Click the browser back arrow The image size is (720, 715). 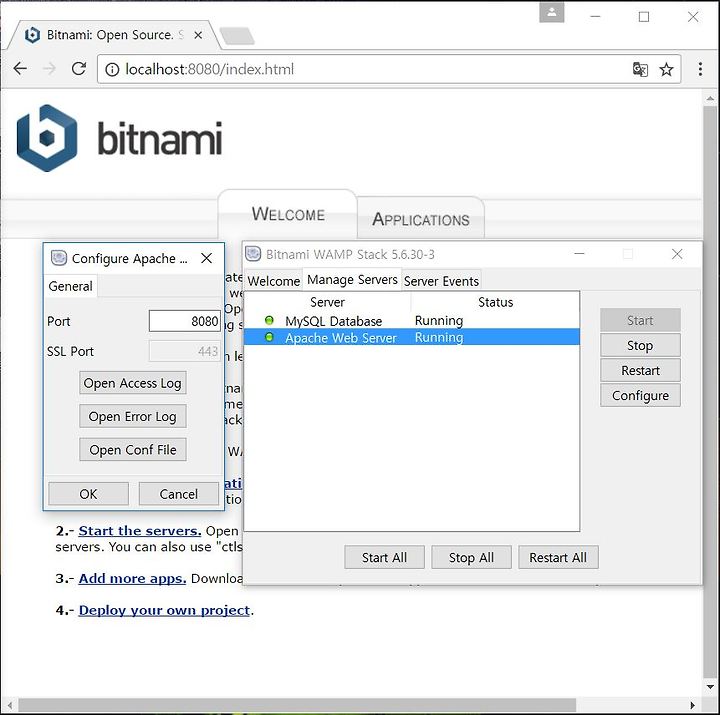[20, 69]
